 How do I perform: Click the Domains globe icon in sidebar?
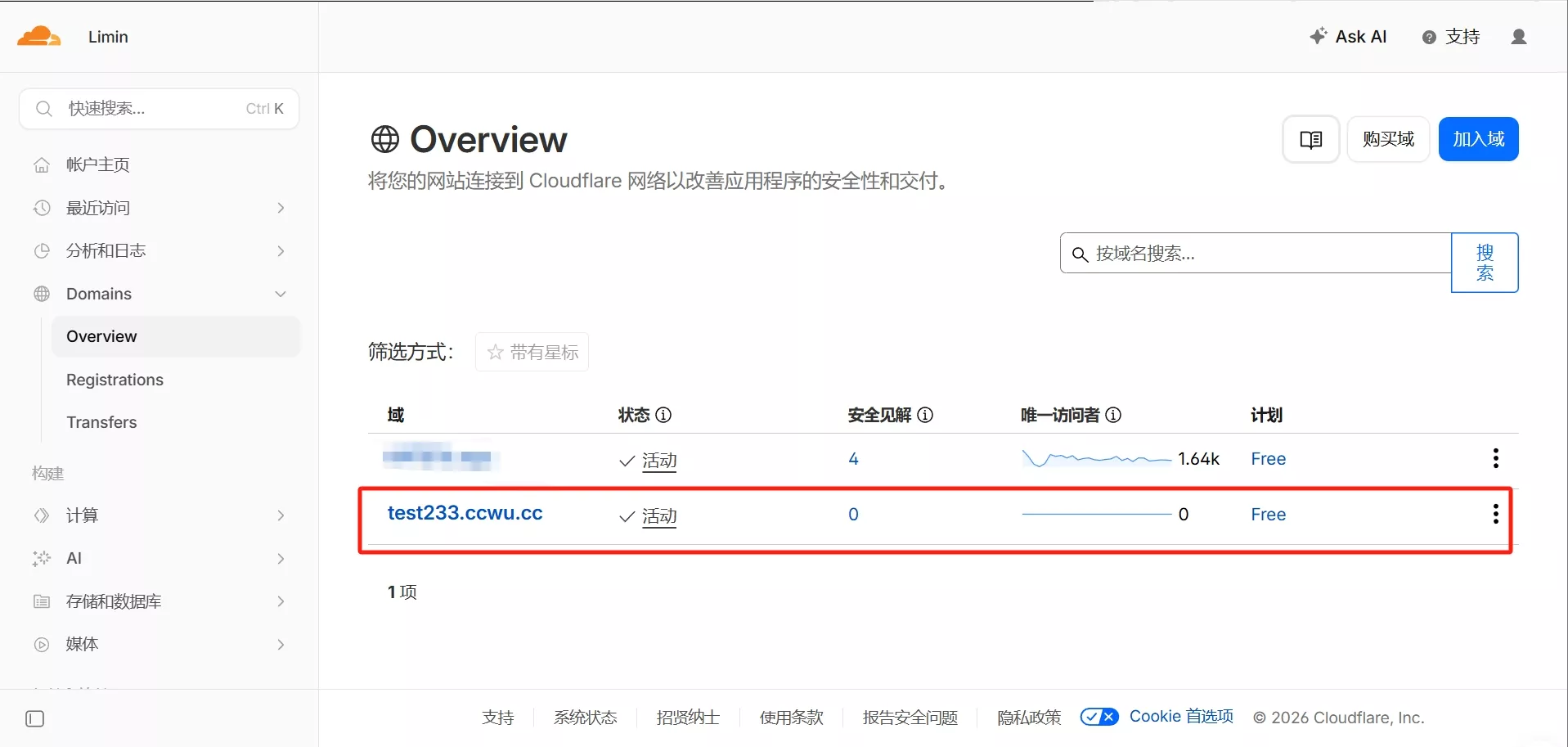[x=42, y=294]
